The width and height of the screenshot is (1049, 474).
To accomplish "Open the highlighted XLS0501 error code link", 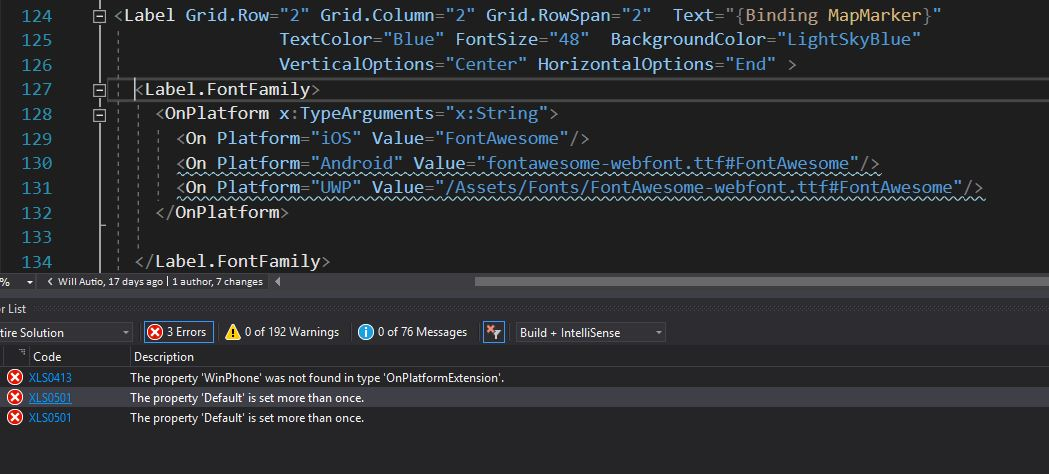I will click(50, 398).
